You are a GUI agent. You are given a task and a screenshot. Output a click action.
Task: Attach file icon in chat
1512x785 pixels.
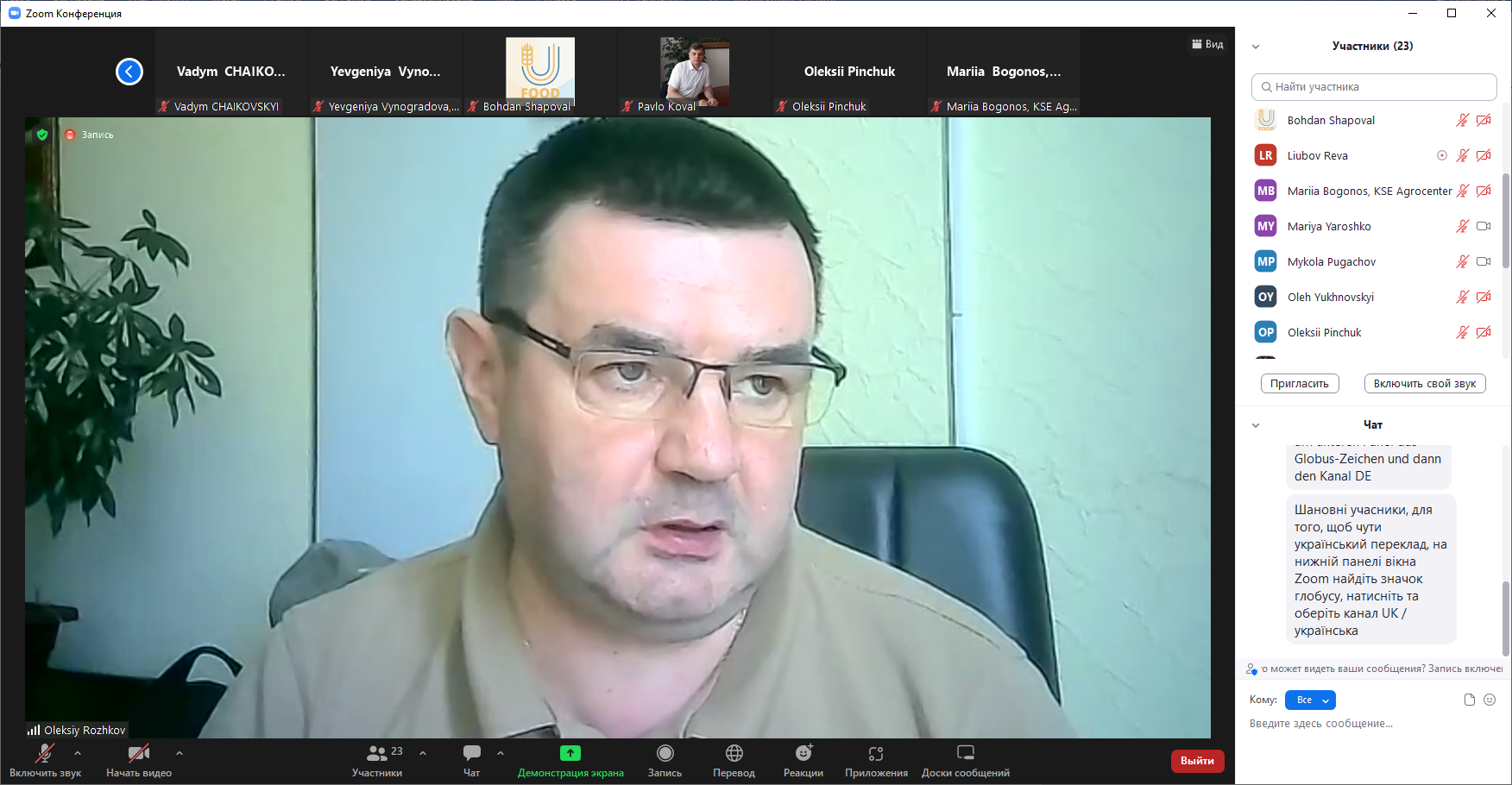1470,700
